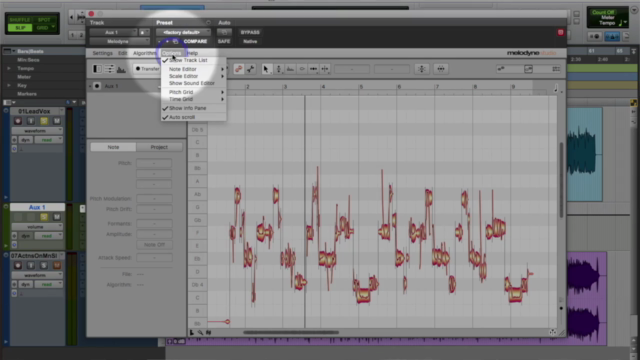Open the factory default preset dropdown
The width and height of the screenshot is (640, 360).
(183, 32)
